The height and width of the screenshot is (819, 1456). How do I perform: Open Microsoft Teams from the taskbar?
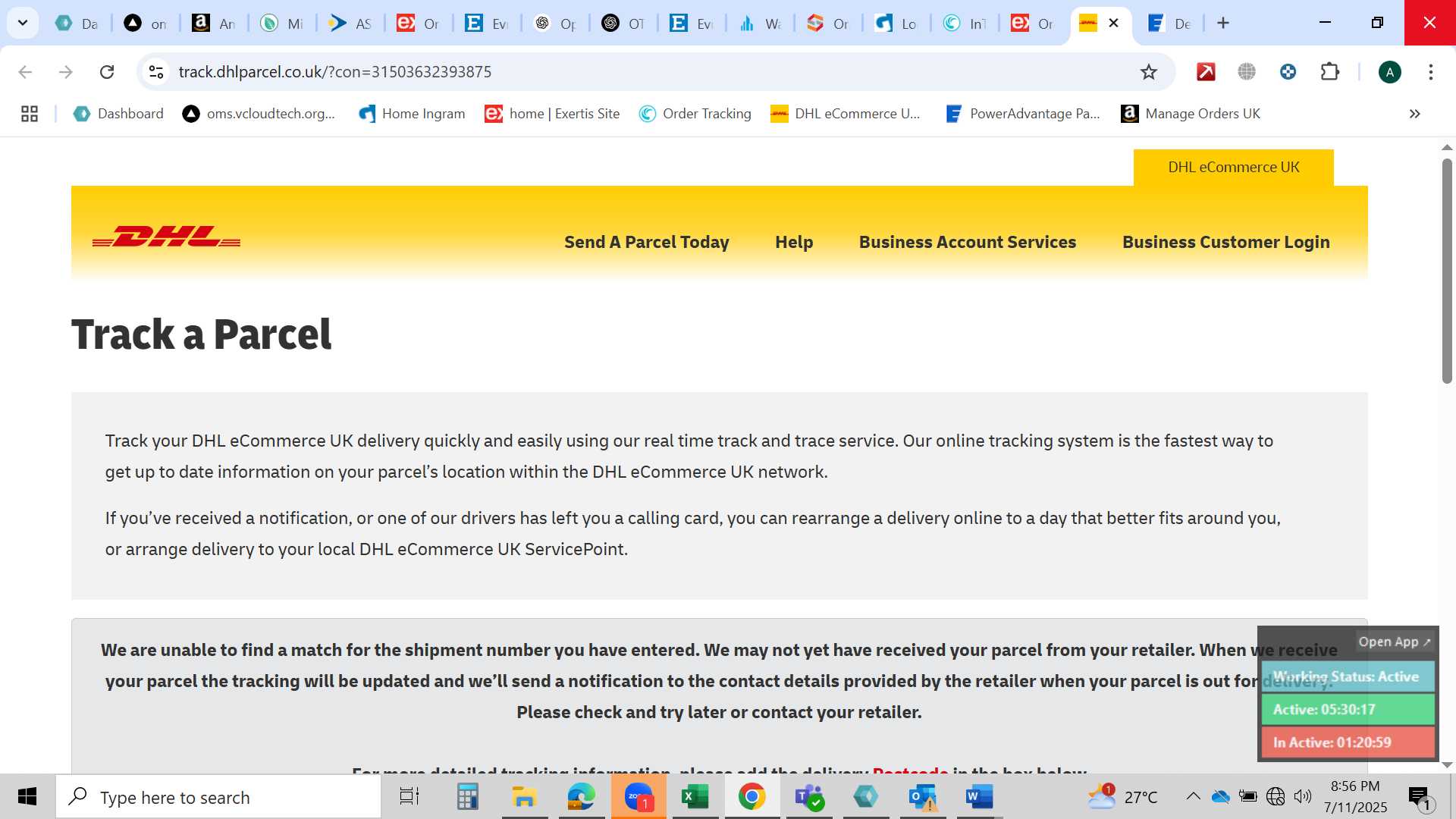point(809,797)
